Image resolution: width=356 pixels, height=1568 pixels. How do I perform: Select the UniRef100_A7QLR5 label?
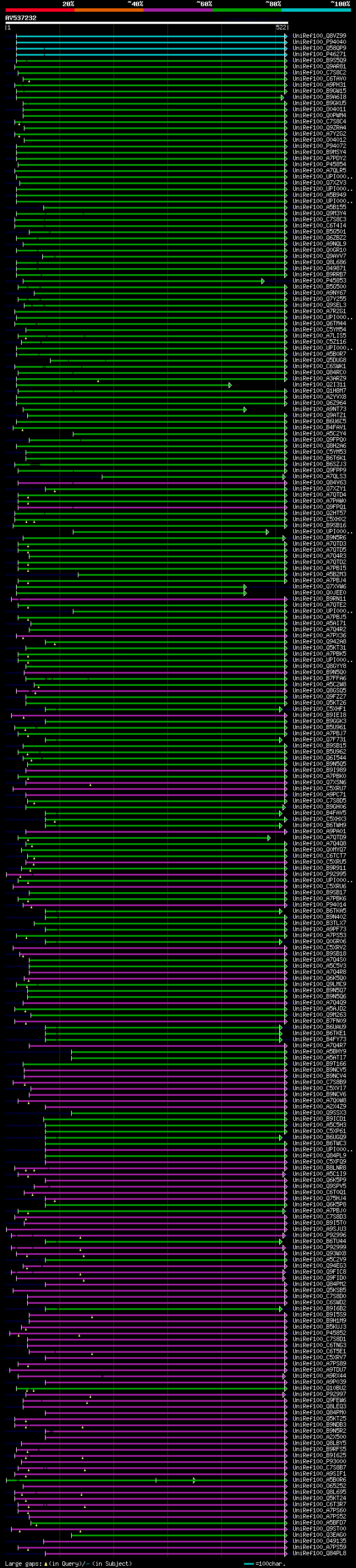(x=319, y=170)
